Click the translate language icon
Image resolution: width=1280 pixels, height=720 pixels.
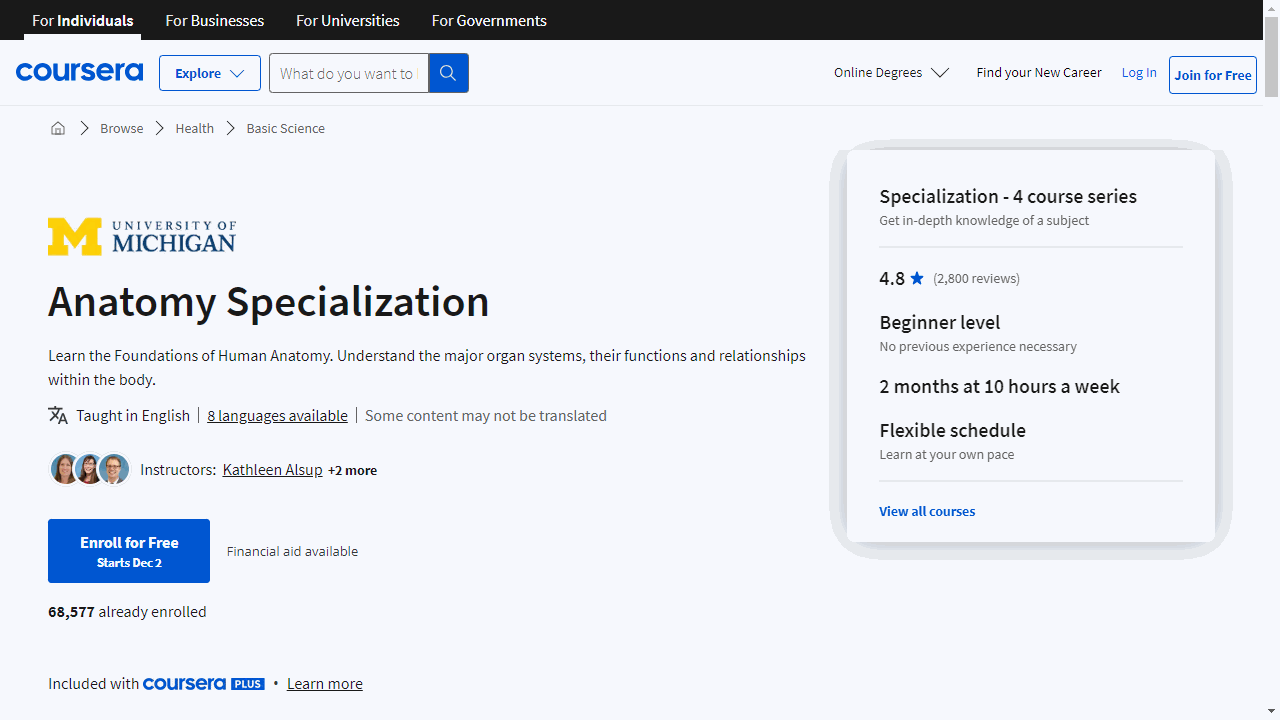pos(58,415)
